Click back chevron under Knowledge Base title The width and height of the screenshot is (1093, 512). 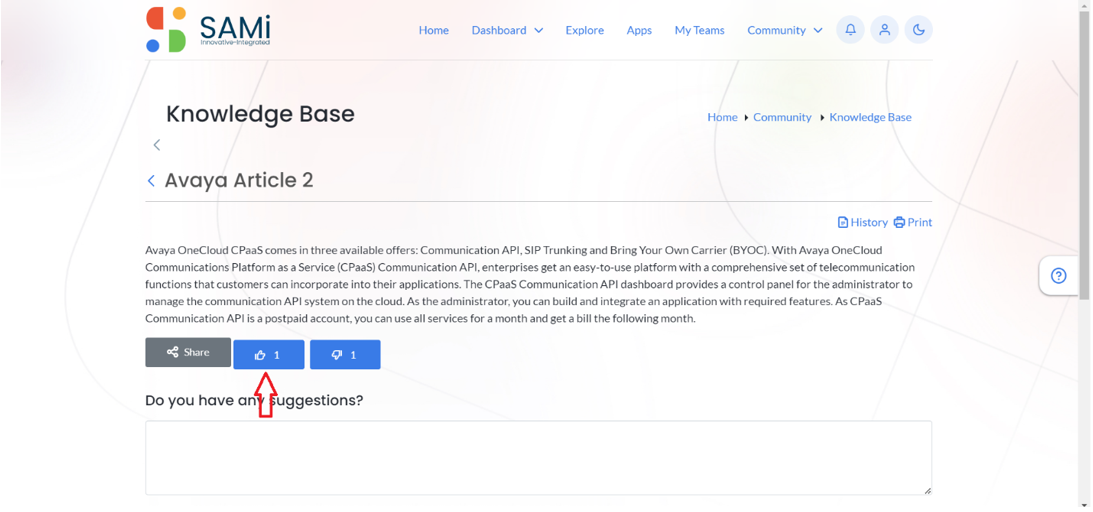(x=157, y=145)
